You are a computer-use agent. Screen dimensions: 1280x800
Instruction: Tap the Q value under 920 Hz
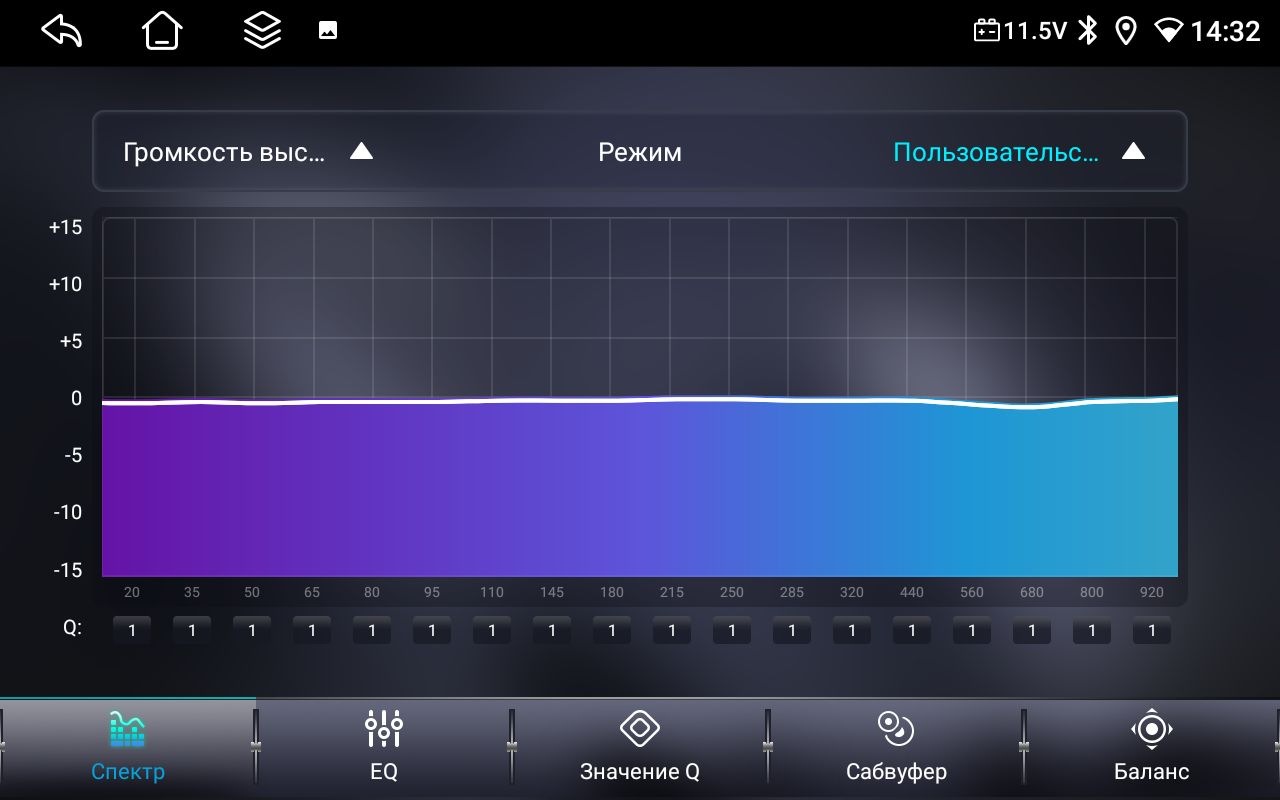coord(1152,631)
